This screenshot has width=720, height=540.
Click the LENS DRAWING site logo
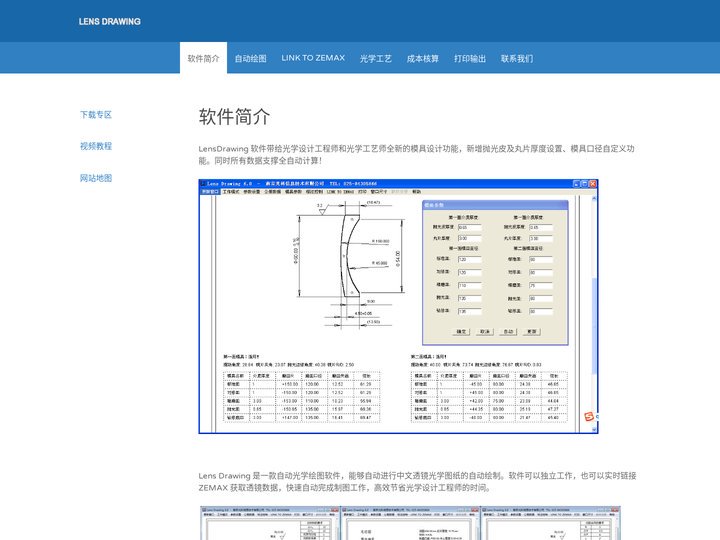coord(109,21)
